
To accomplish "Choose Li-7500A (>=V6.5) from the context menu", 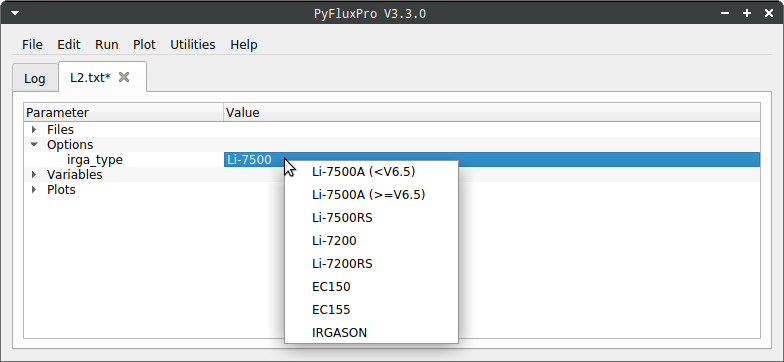I will 372,195.
